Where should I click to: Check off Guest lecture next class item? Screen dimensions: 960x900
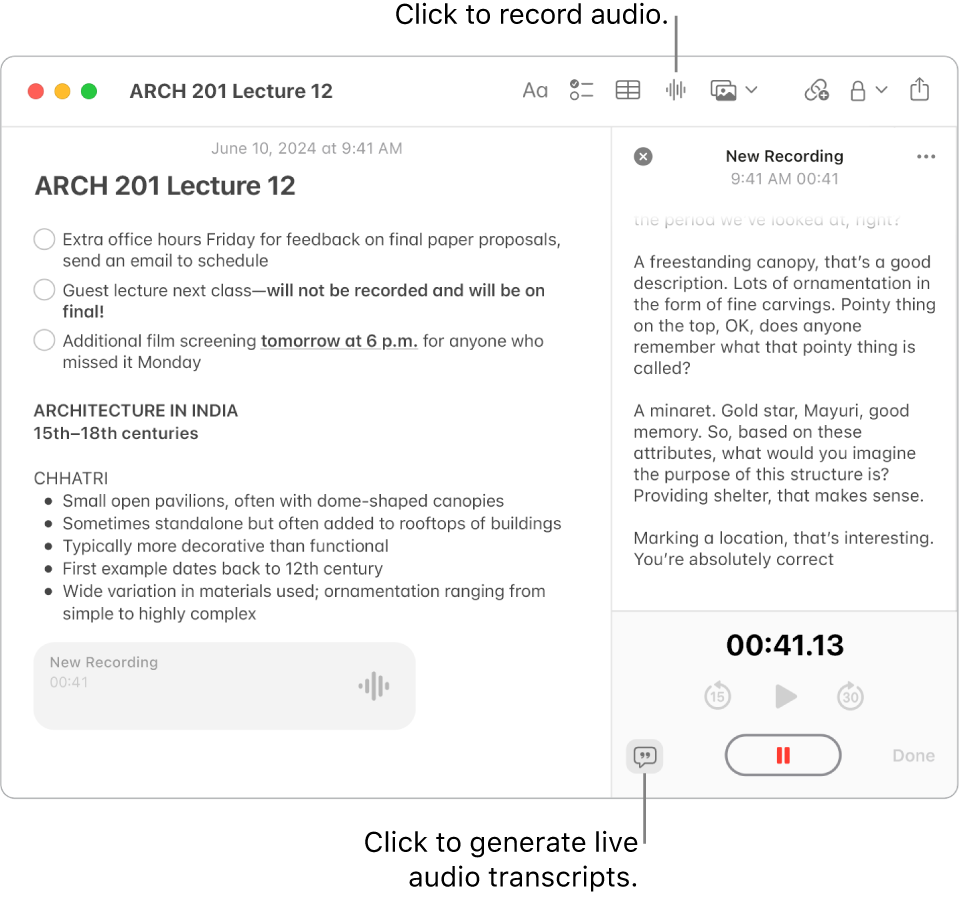44,290
